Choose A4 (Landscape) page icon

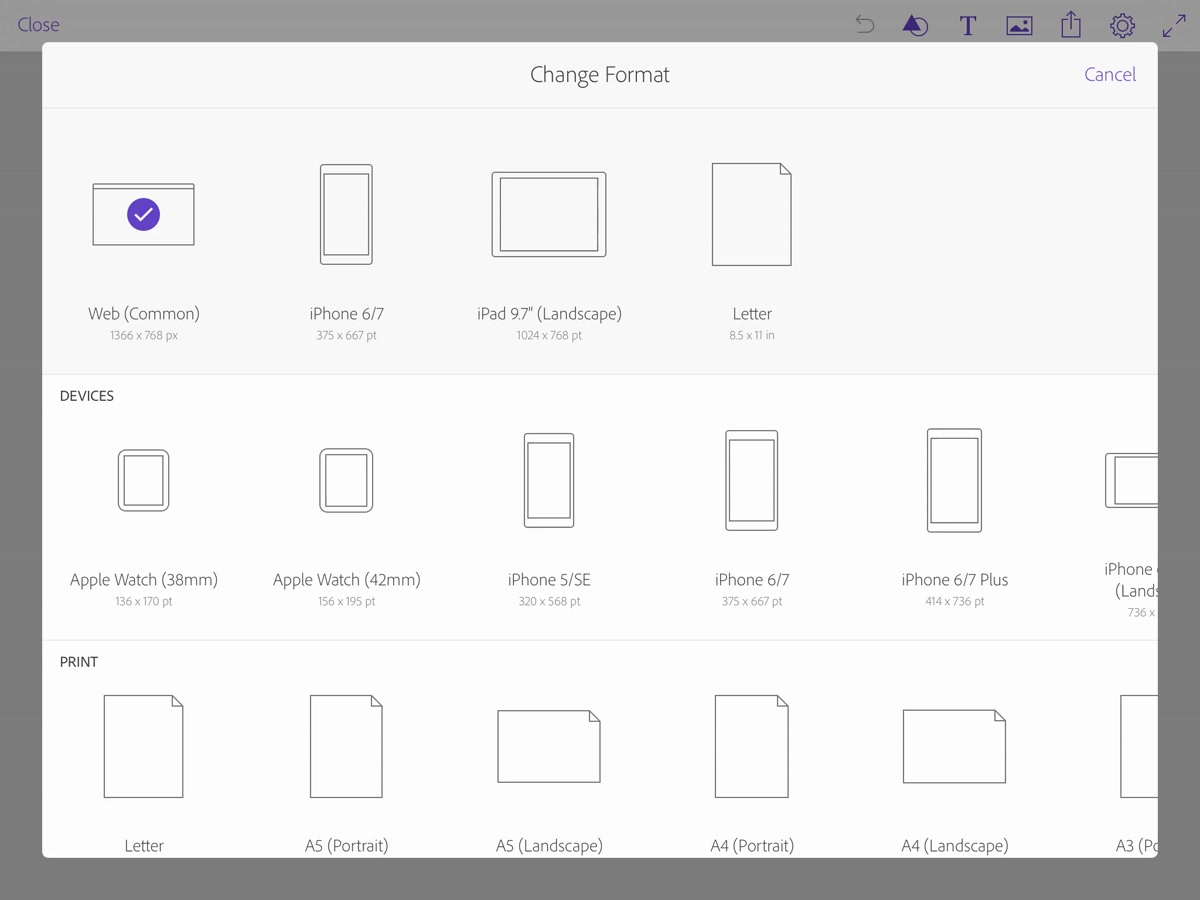coord(954,746)
